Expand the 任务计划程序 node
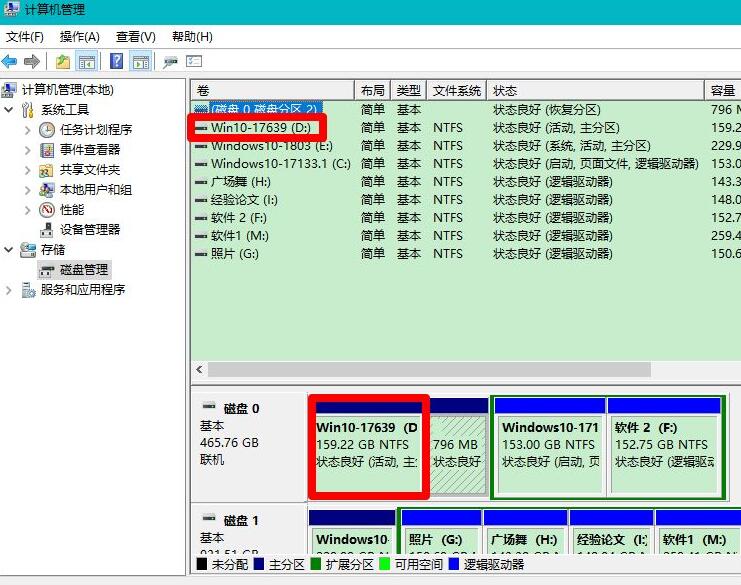The image size is (741, 585). point(27,130)
